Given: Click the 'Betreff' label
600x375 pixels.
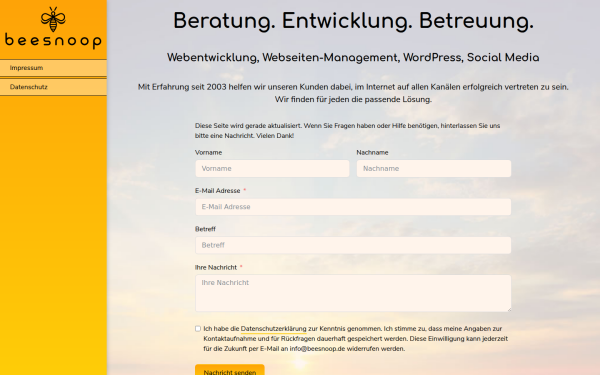Looking at the screenshot, I should coord(205,229).
